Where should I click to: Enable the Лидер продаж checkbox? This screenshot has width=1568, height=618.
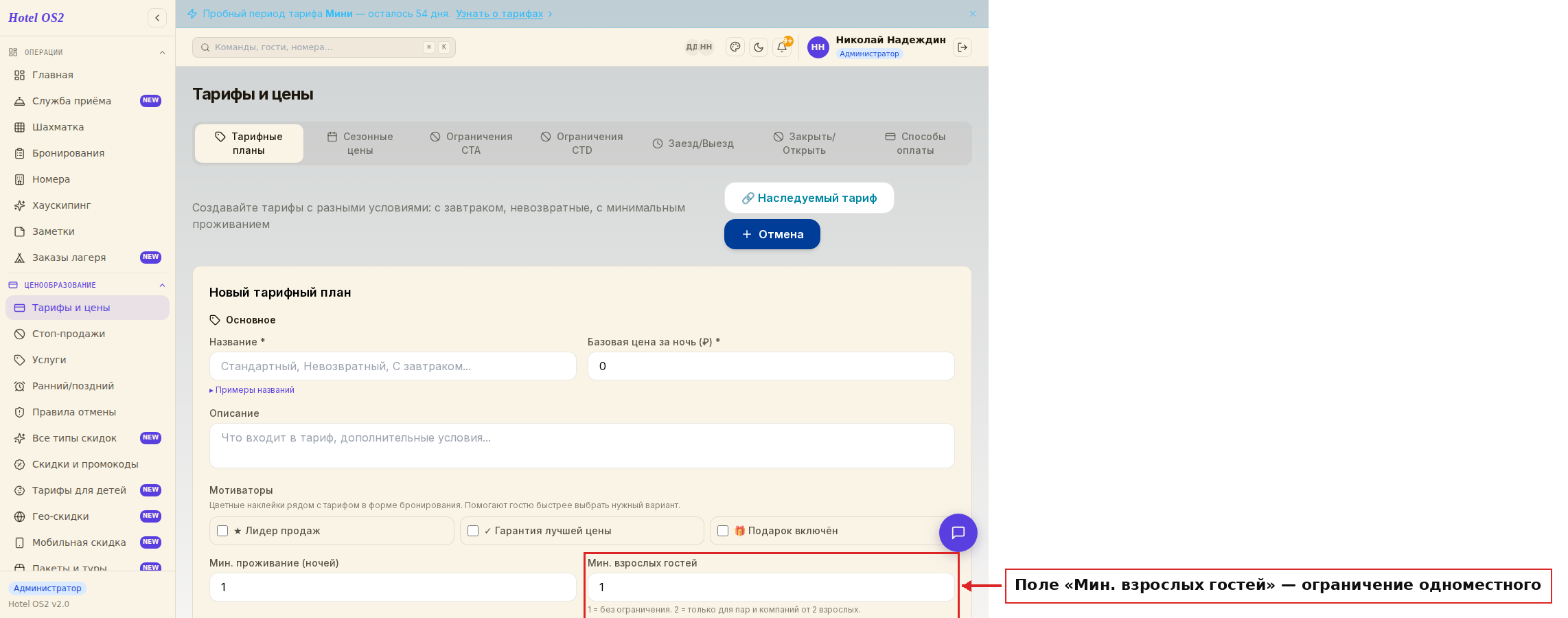[222, 531]
